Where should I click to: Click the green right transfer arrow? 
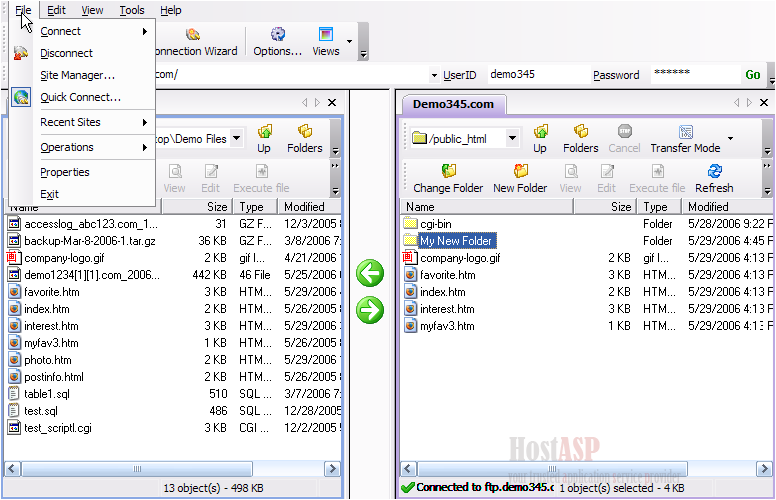click(x=370, y=310)
